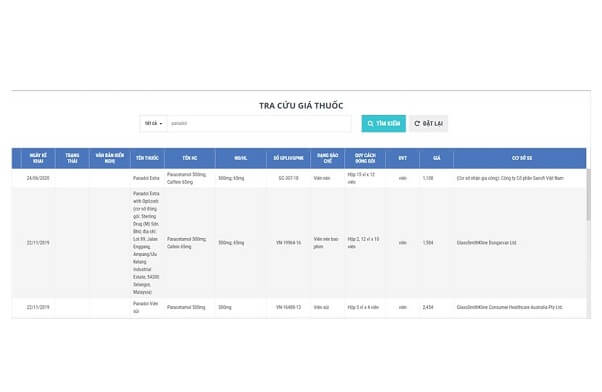Click the 'TRA CỨU GIÁ THUỐC' page heading

point(301,106)
